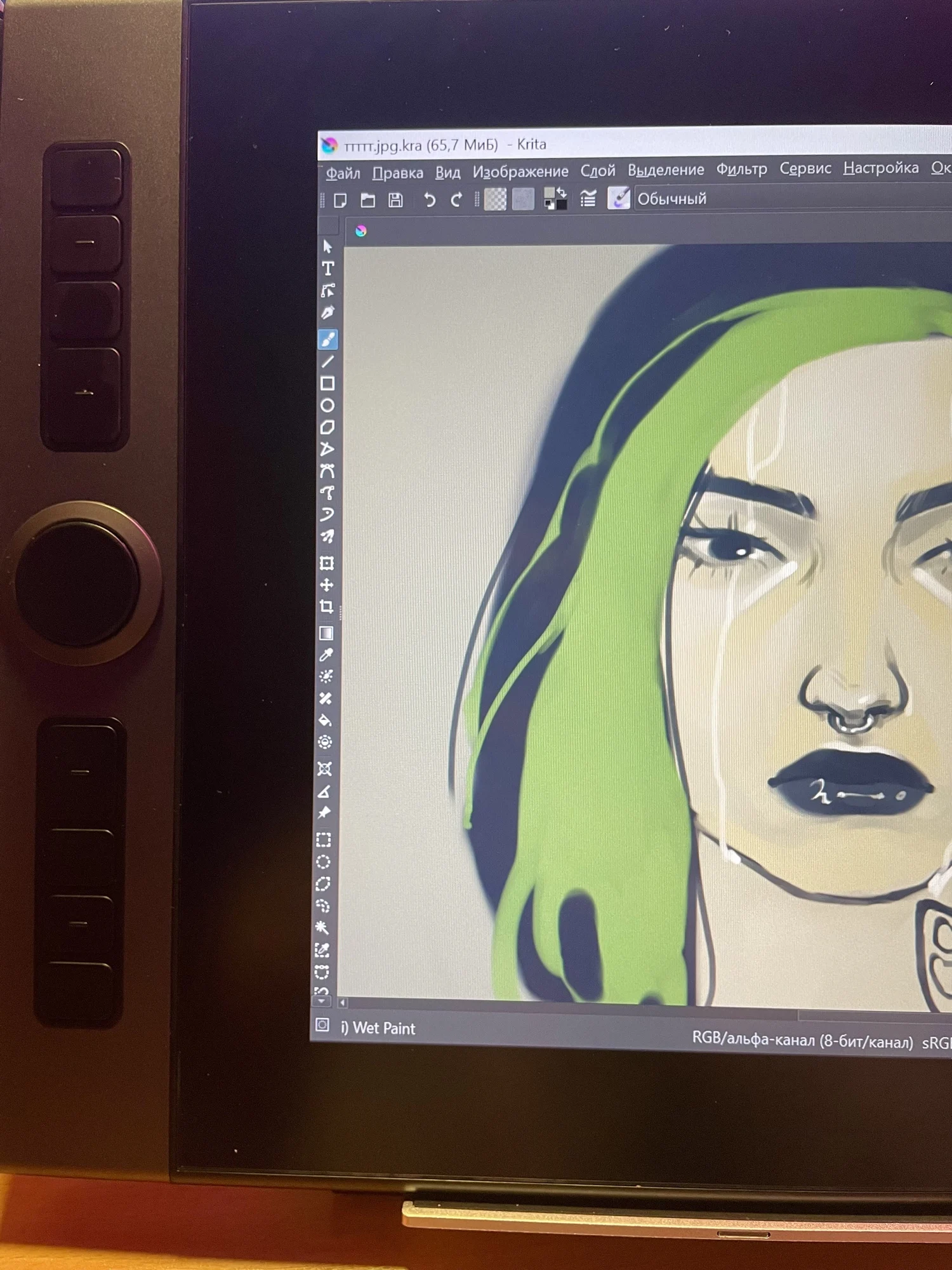952x1270 pixels.
Task: Select the Color Sampler eyedropper tool
Action: pyautogui.click(x=326, y=655)
